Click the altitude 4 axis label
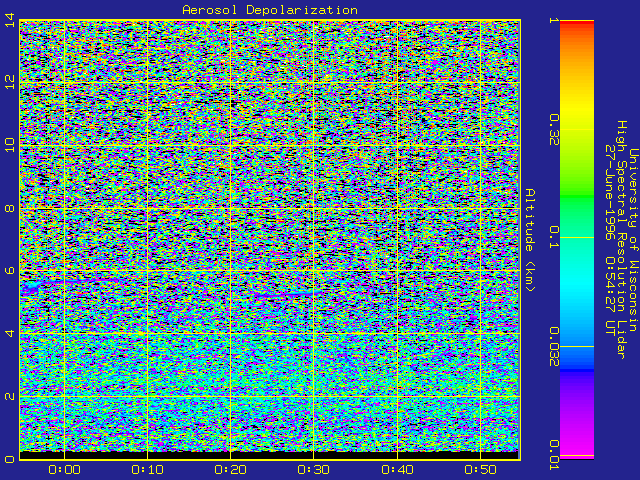The image size is (640, 480). click(10, 333)
